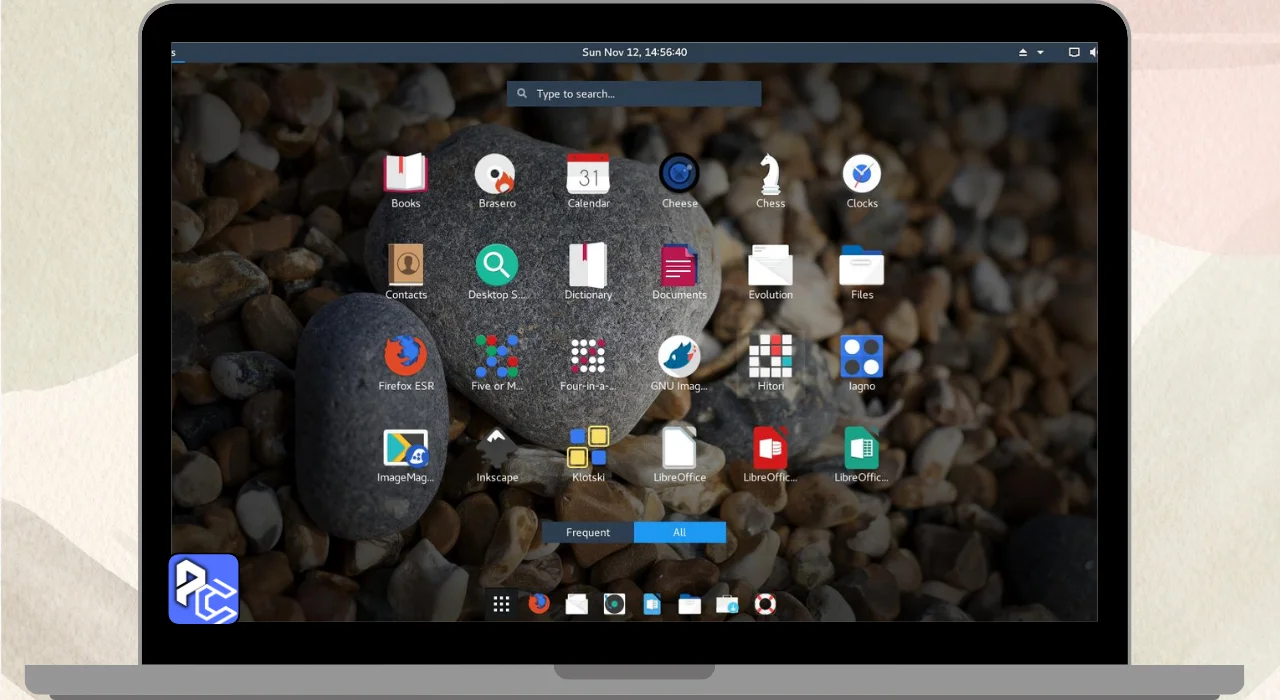Click the Type to search field
This screenshot has height=700, width=1280.
point(634,94)
